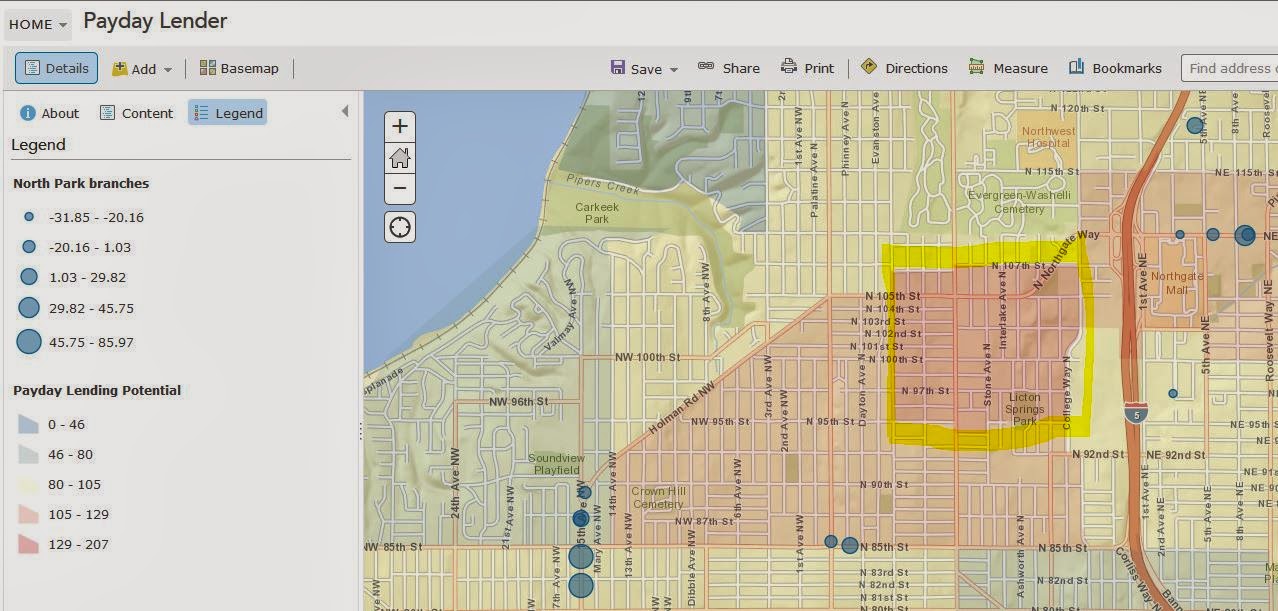Open the Measure tool
The width and height of the screenshot is (1278, 611).
1008,68
